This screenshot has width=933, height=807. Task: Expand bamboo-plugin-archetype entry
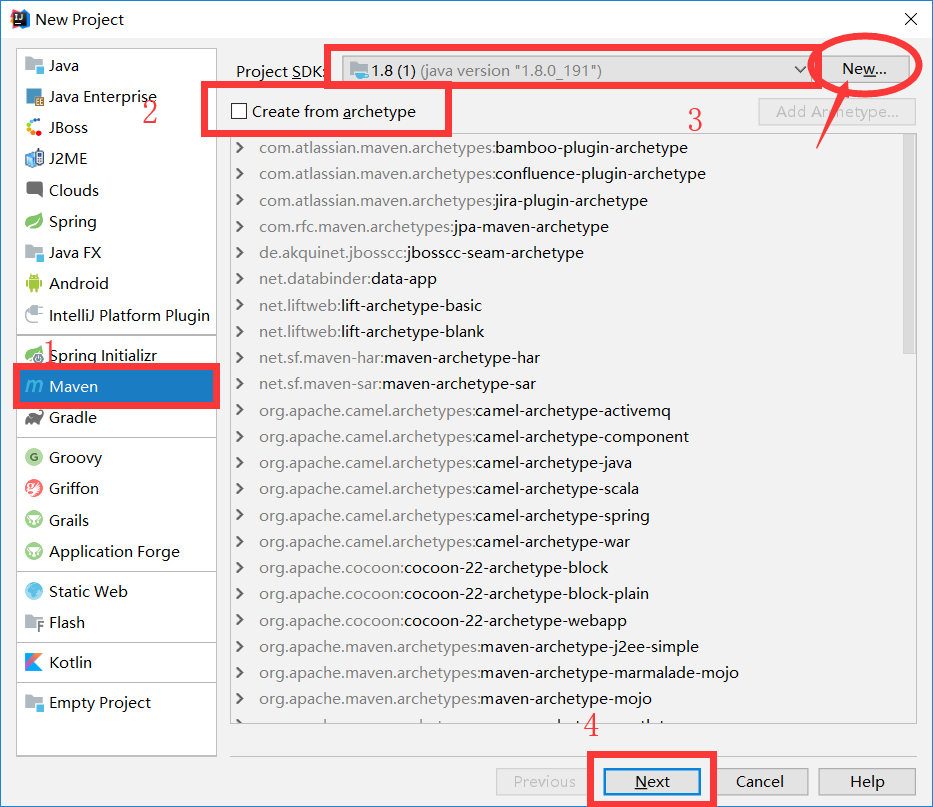[240, 148]
